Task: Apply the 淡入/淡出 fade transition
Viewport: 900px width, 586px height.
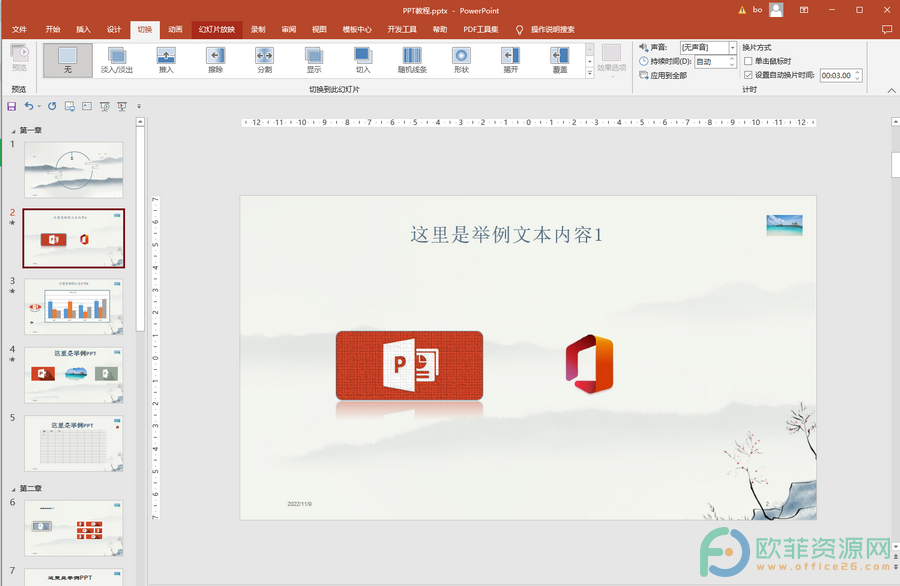Action: click(117, 60)
